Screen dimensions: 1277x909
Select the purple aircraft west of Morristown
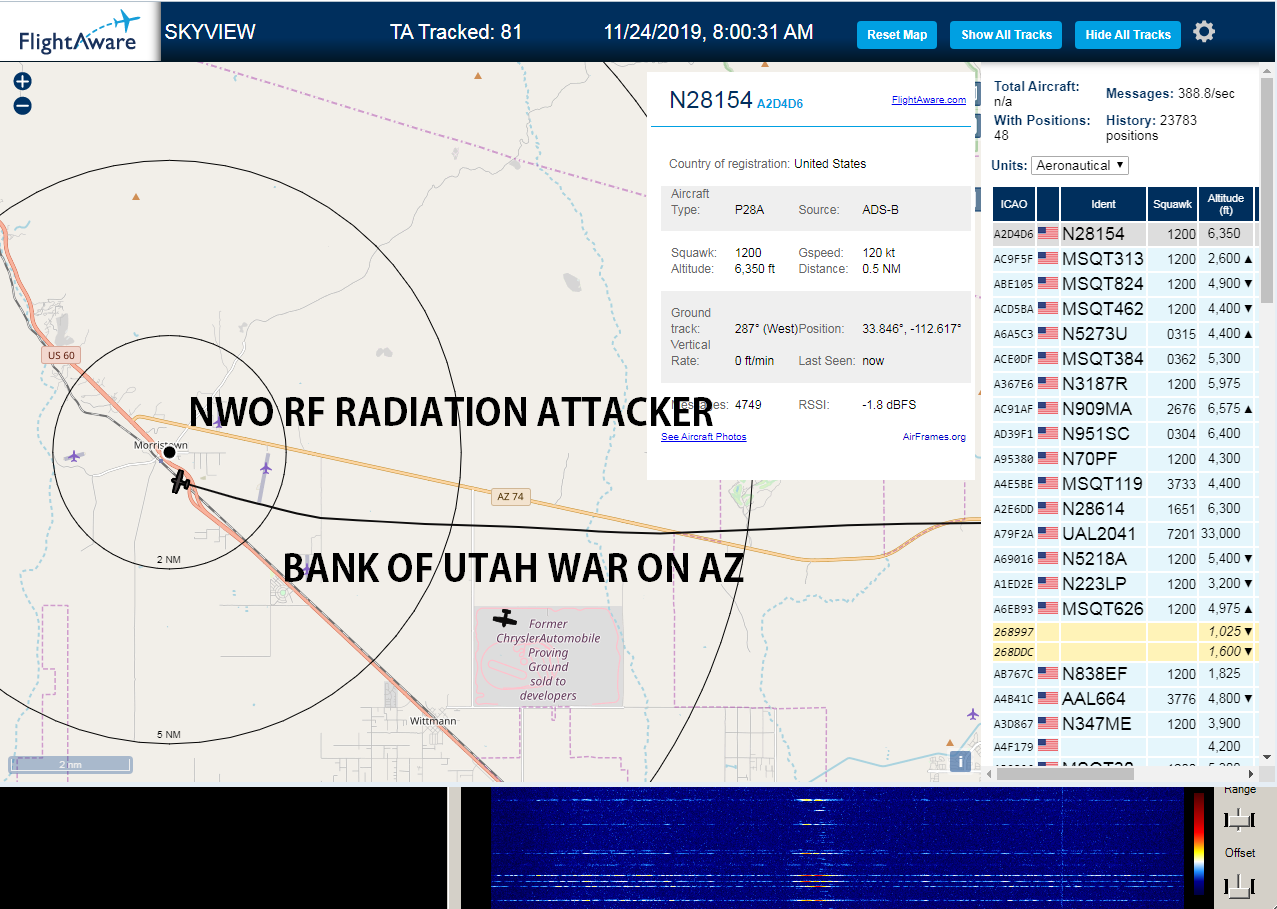tap(73, 456)
